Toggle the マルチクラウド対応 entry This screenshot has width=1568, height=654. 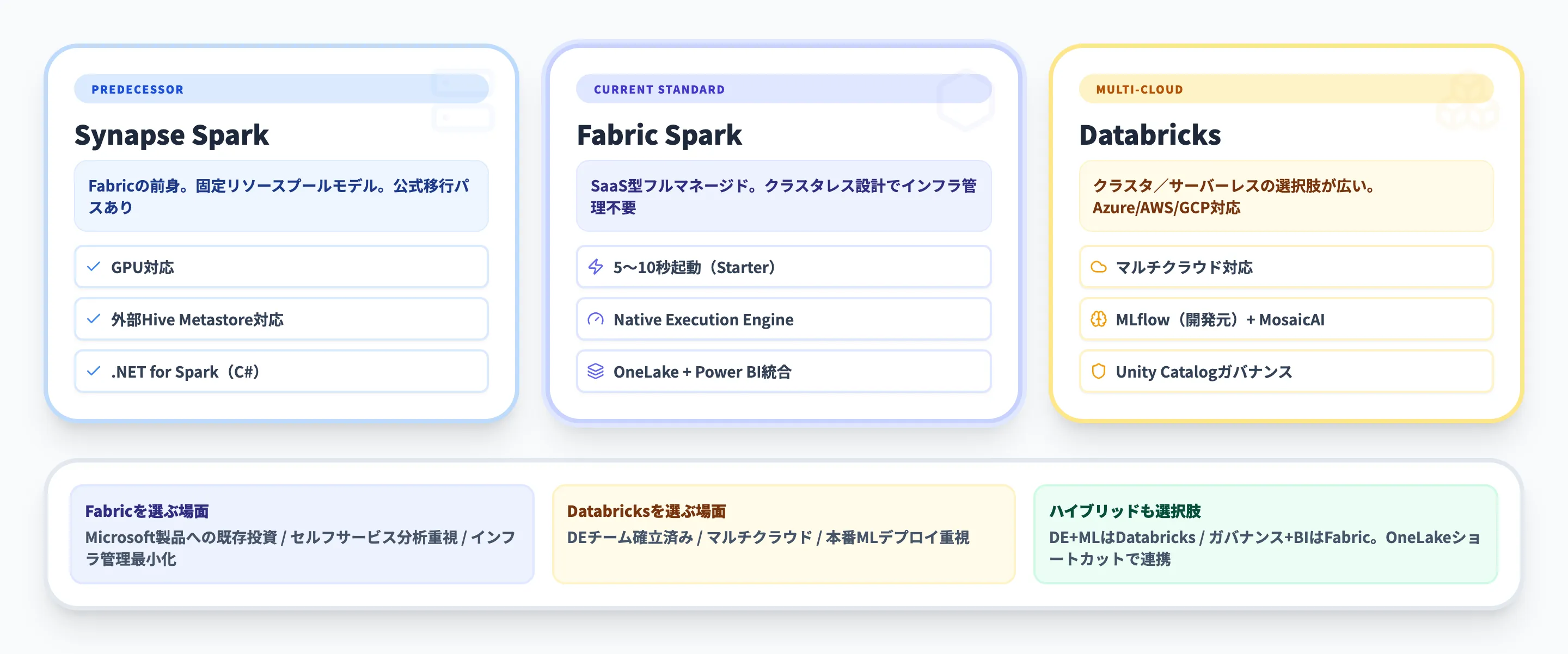click(x=1285, y=267)
